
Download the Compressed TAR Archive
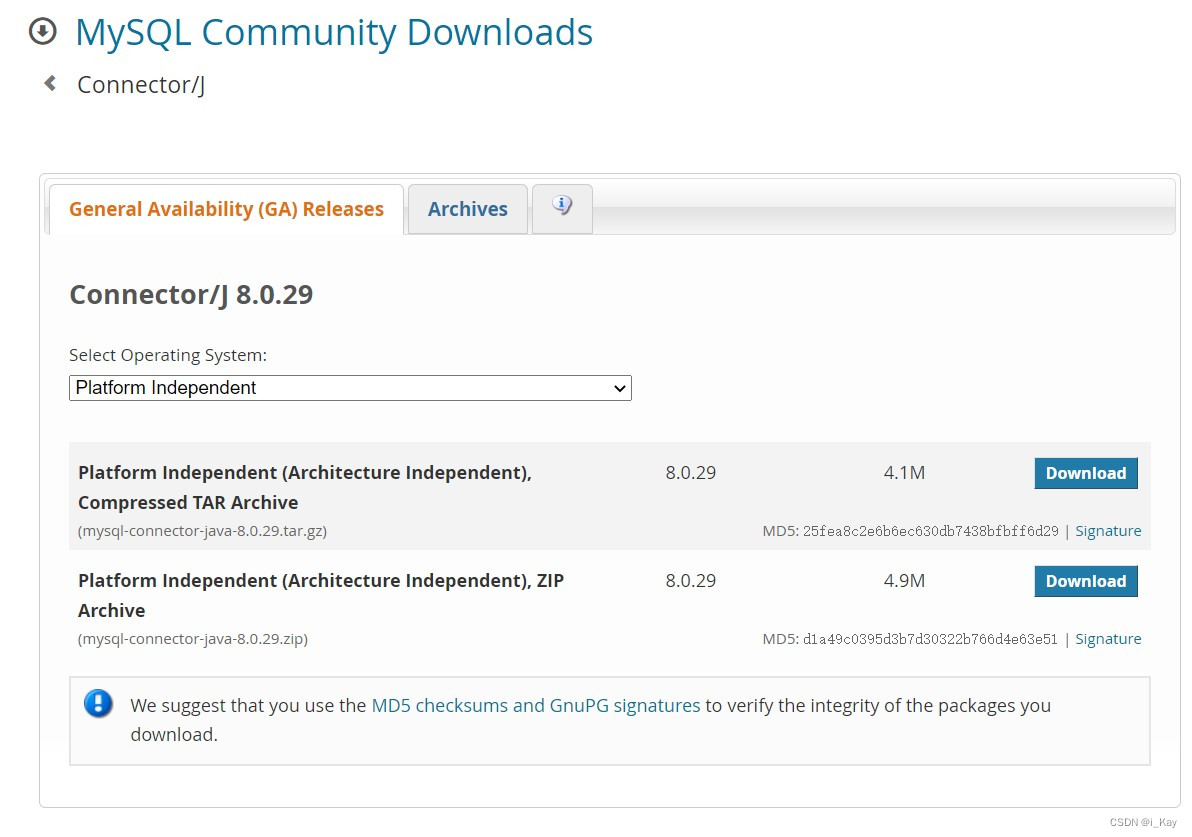click(1086, 473)
